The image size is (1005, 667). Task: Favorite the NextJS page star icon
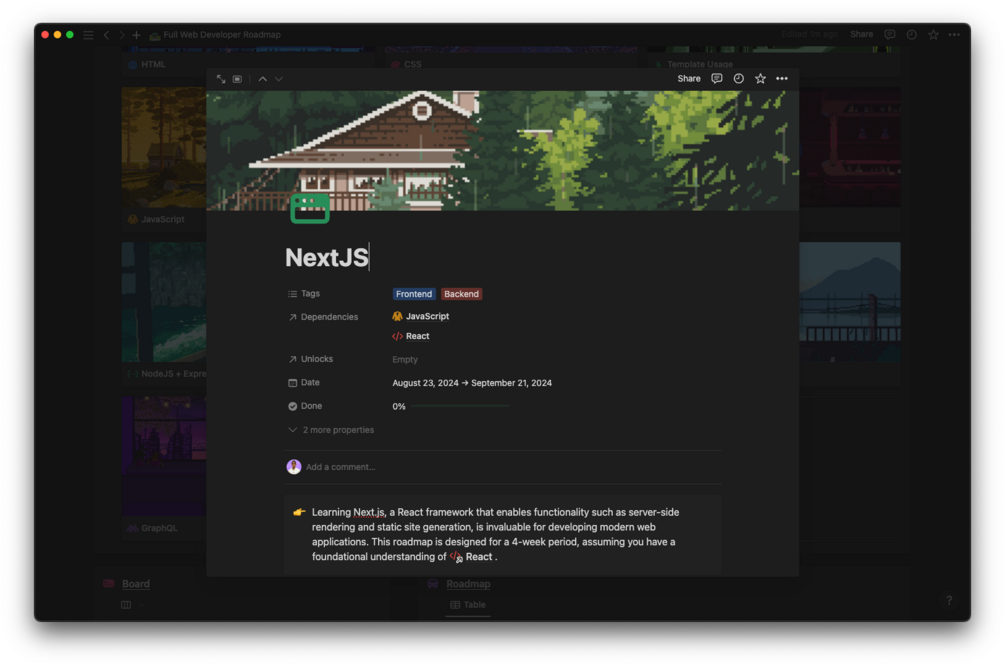coord(760,78)
